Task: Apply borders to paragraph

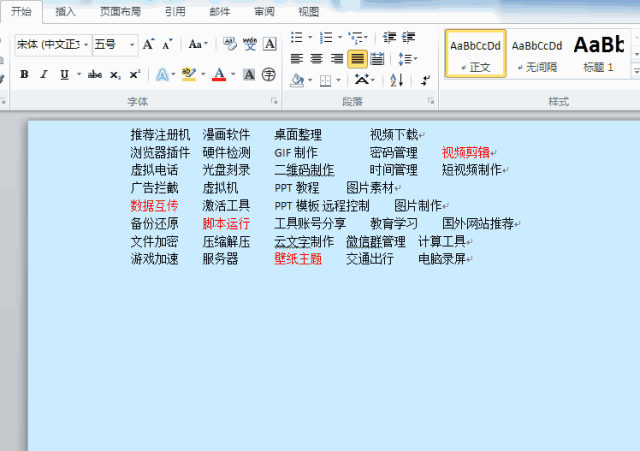Action: [x=325, y=80]
